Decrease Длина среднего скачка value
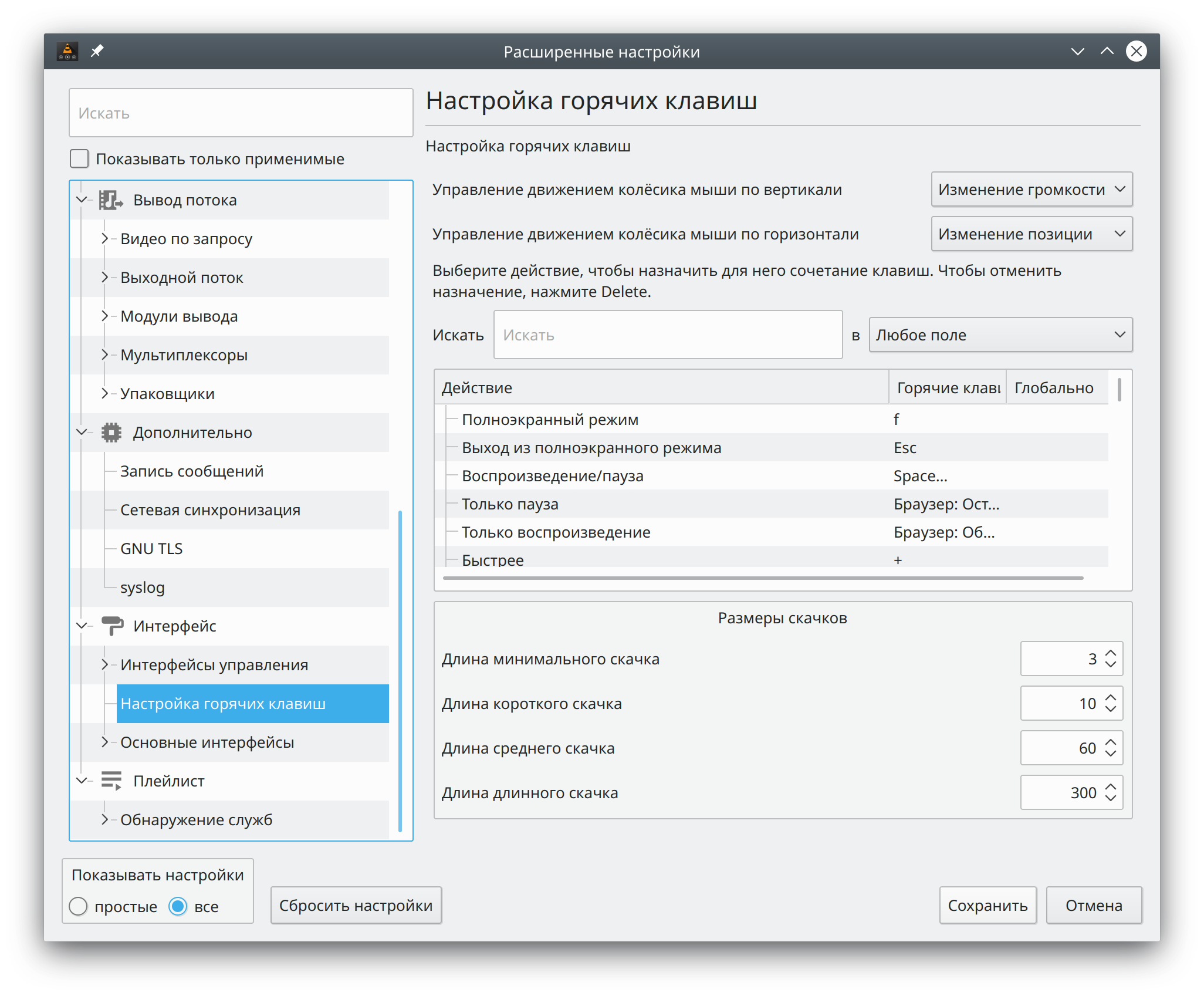Image resolution: width=1204 pixels, height=996 pixels. [1111, 754]
